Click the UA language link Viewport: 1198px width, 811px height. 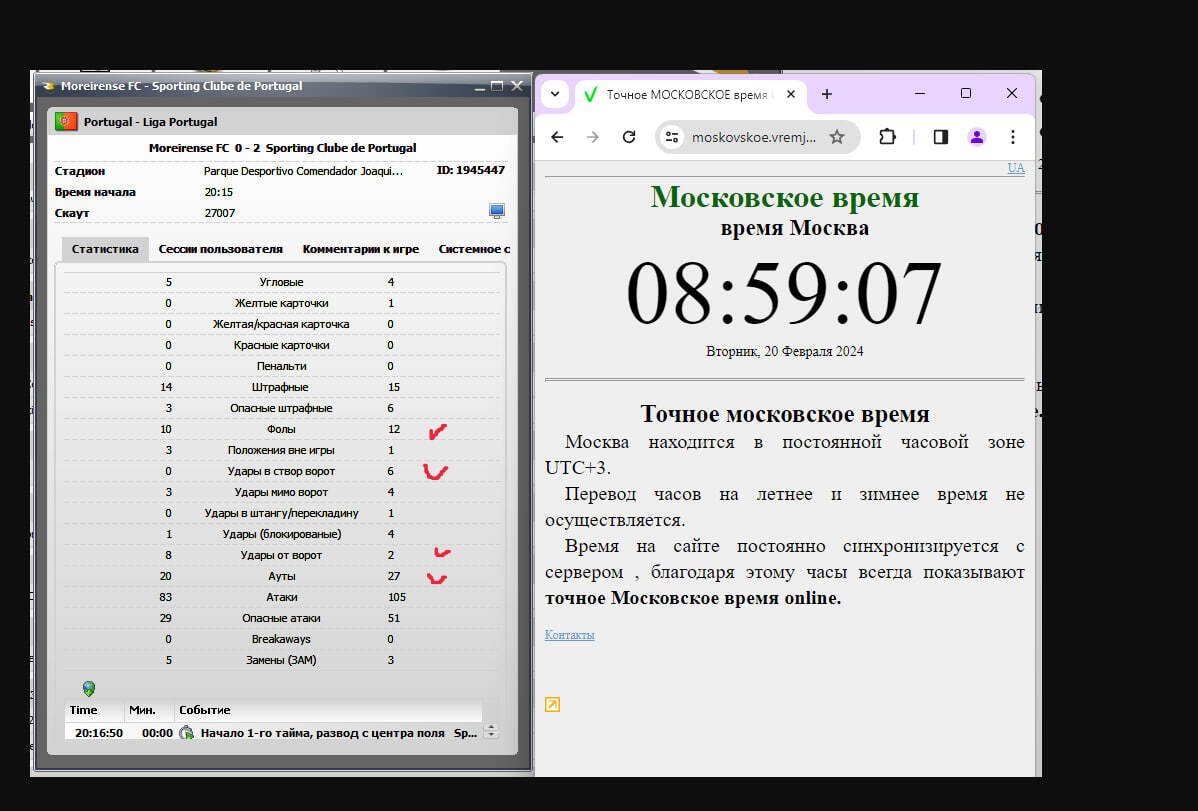click(x=1015, y=168)
